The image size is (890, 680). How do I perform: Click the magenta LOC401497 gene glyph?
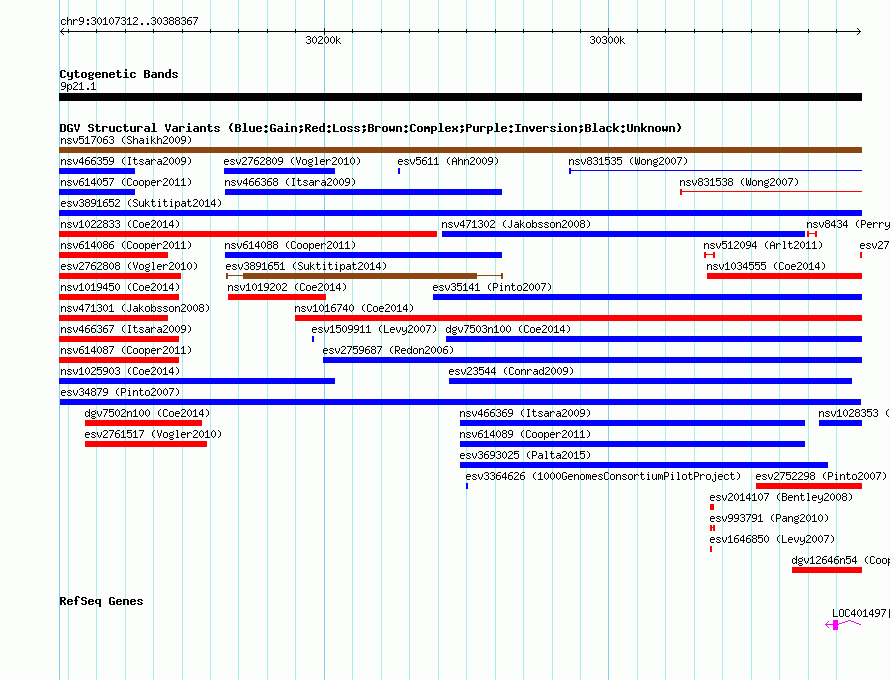point(843,625)
